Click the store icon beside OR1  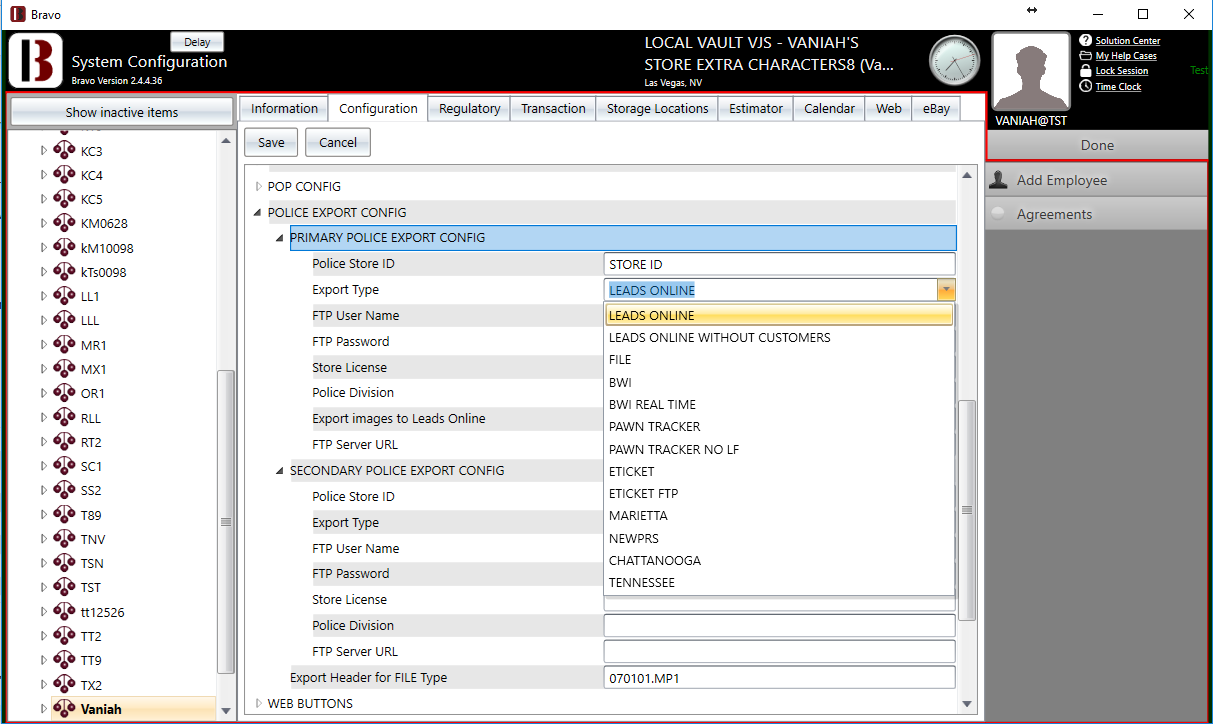coord(65,393)
